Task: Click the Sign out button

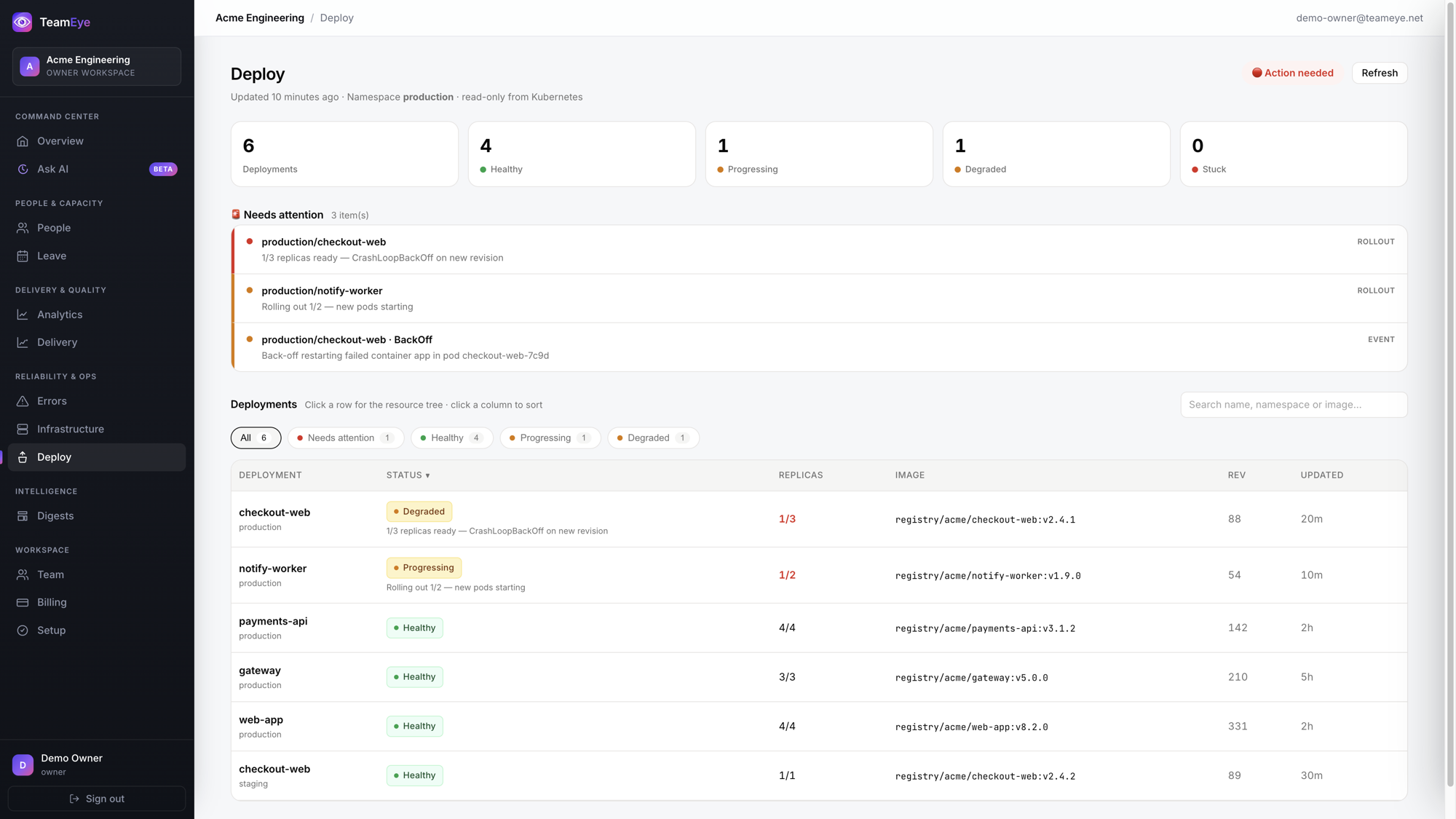Action: [x=97, y=799]
